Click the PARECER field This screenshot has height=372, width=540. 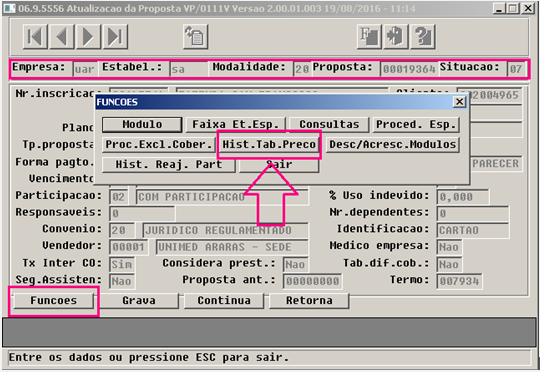point(496,164)
